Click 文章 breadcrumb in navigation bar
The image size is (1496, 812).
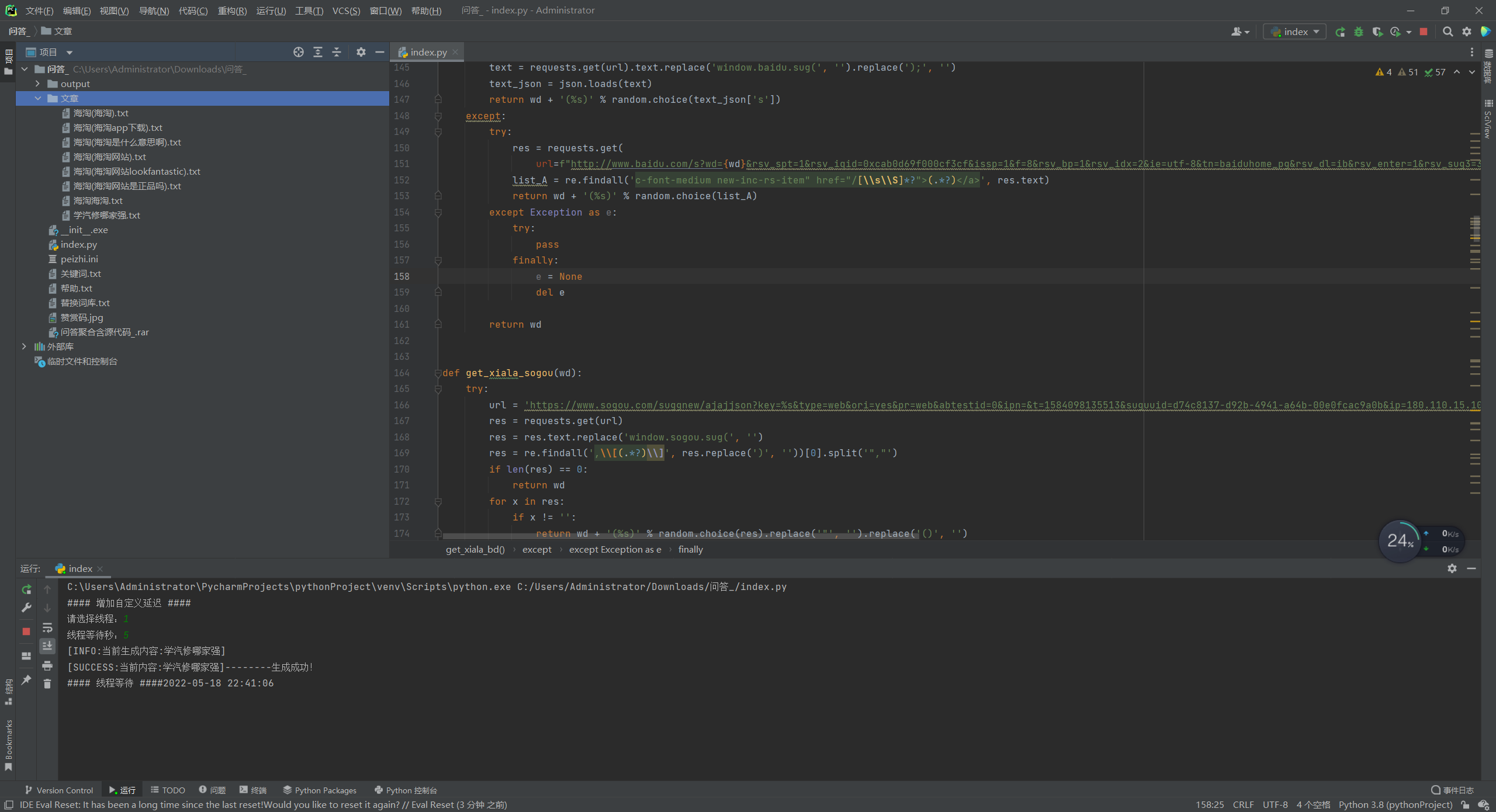tap(57, 31)
